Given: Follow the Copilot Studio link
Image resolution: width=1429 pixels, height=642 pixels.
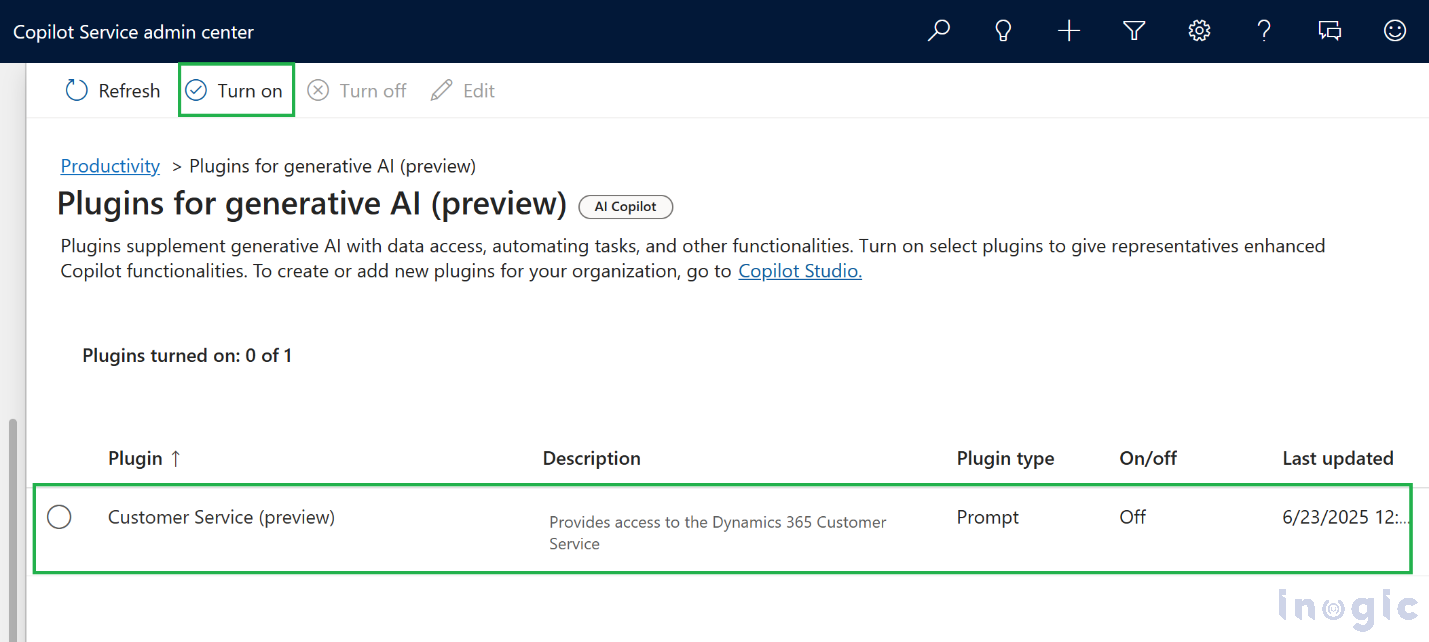Looking at the screenshot, I should tap(799, 271).
